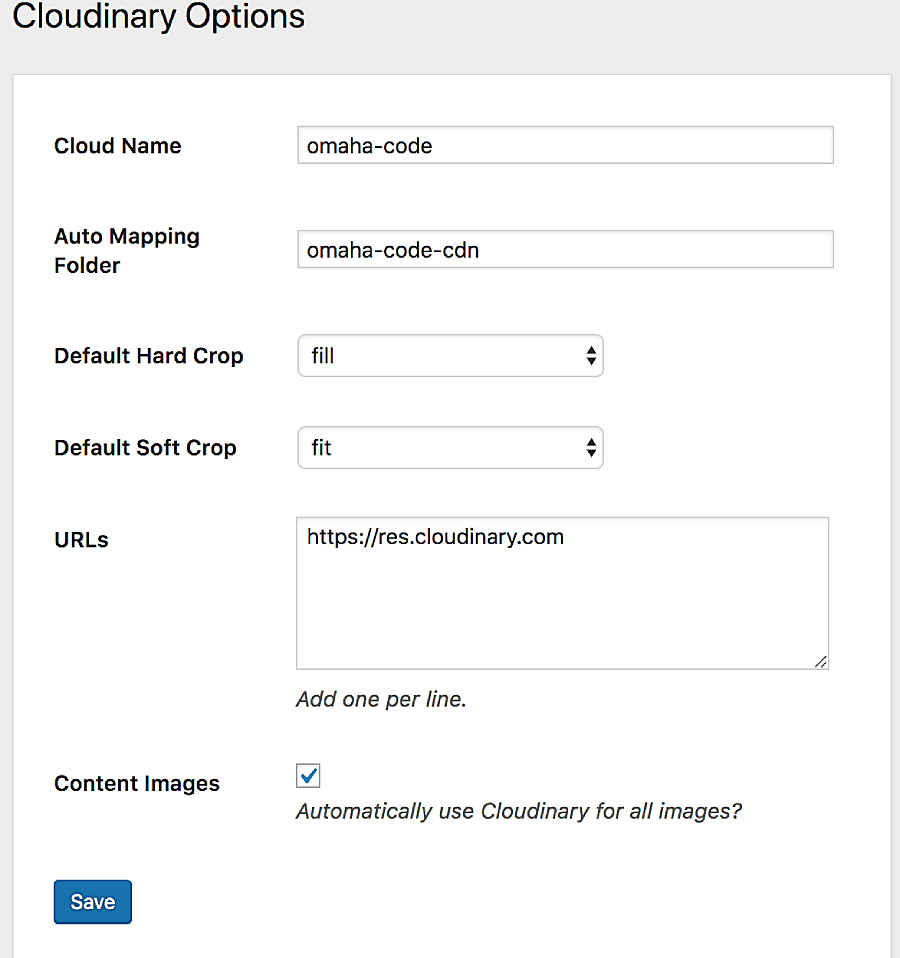Click the up-down arrows on fit dropdown
Viewport: 900px width, 958px height.
(x=590, y=447)
